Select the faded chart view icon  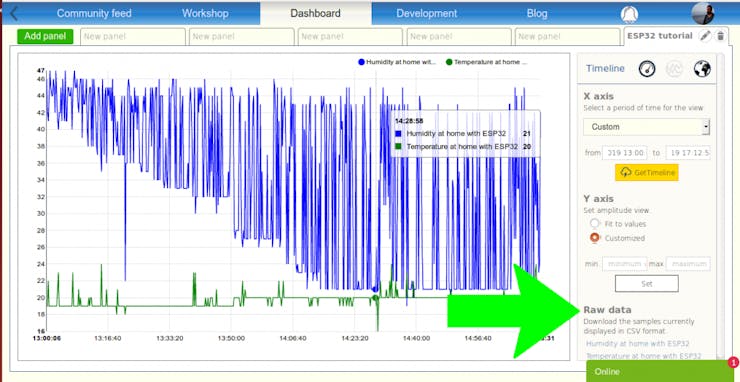tap(674, 69)
